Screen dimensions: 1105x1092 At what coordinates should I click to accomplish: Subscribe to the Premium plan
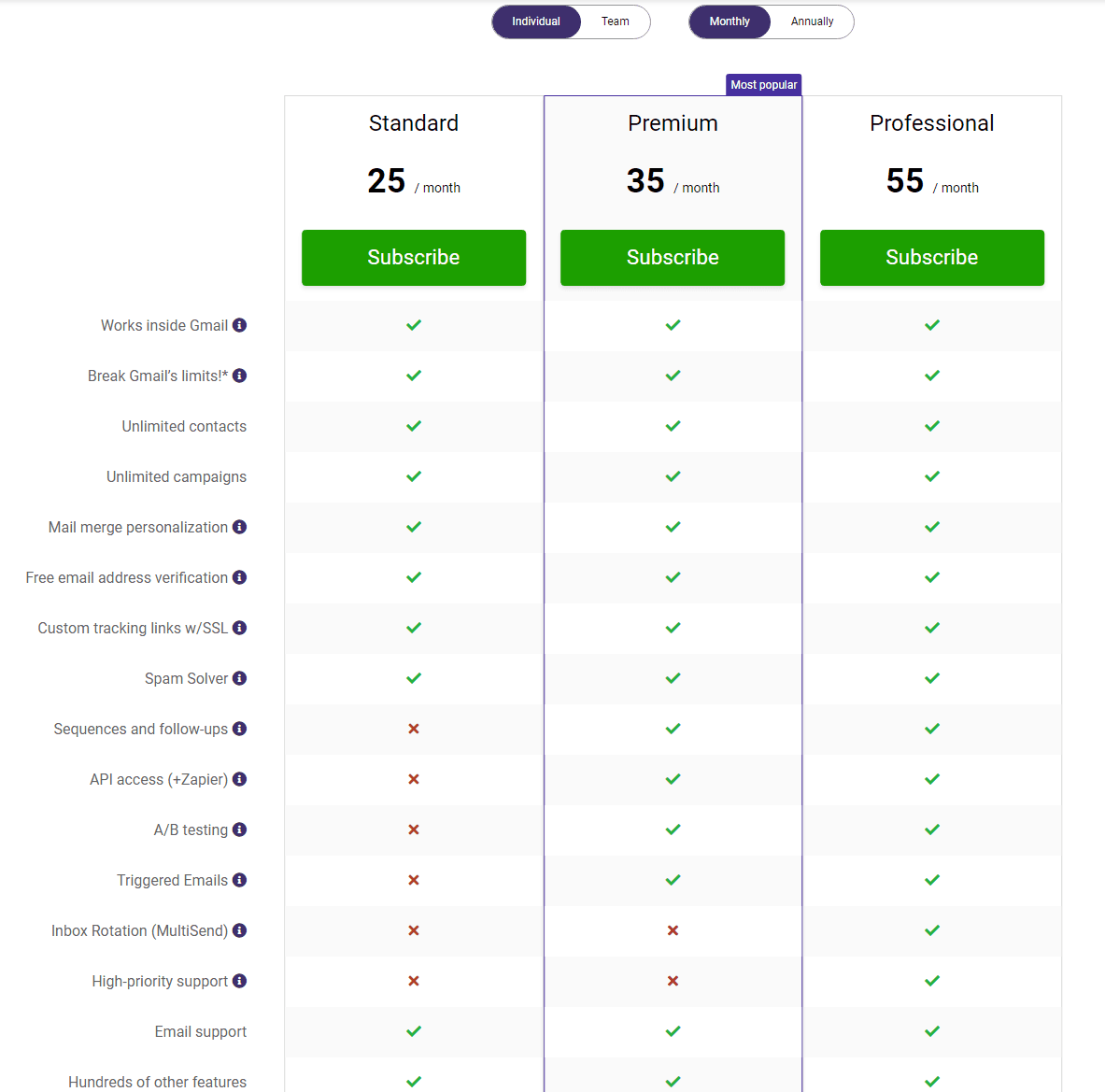pos(673,257)
